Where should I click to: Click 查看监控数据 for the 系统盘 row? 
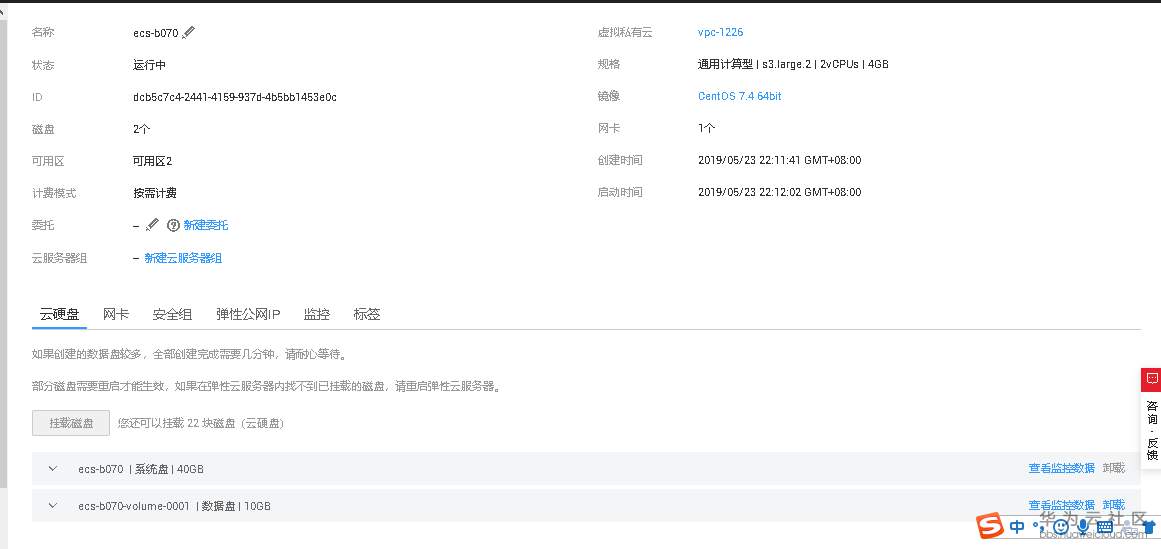click(x=1061, y=468)
